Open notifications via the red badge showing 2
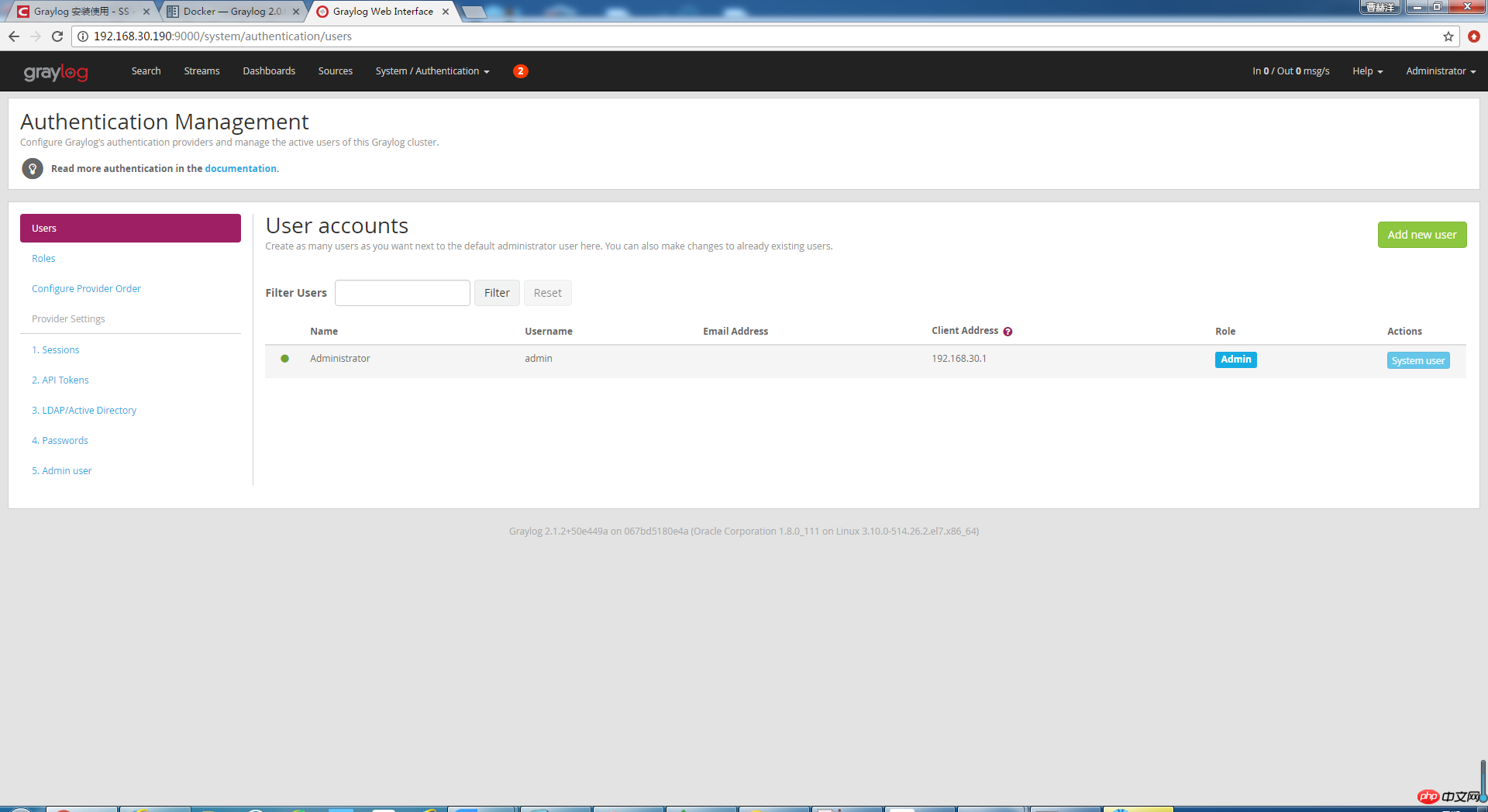The height and width of the screenshot is (812, 1488). point(520,71)
